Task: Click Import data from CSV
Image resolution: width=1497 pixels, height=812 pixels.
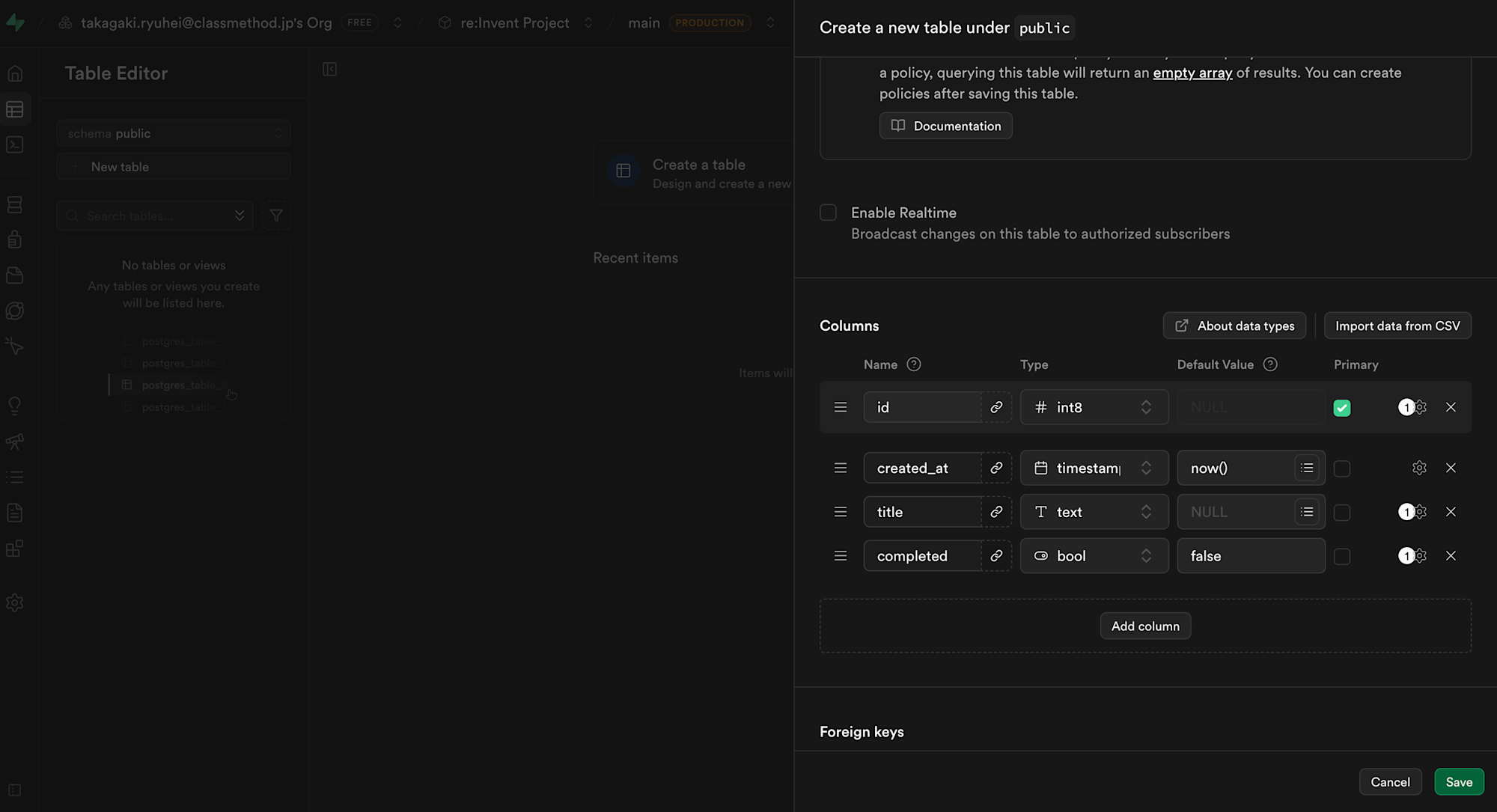Action: 1397,326
